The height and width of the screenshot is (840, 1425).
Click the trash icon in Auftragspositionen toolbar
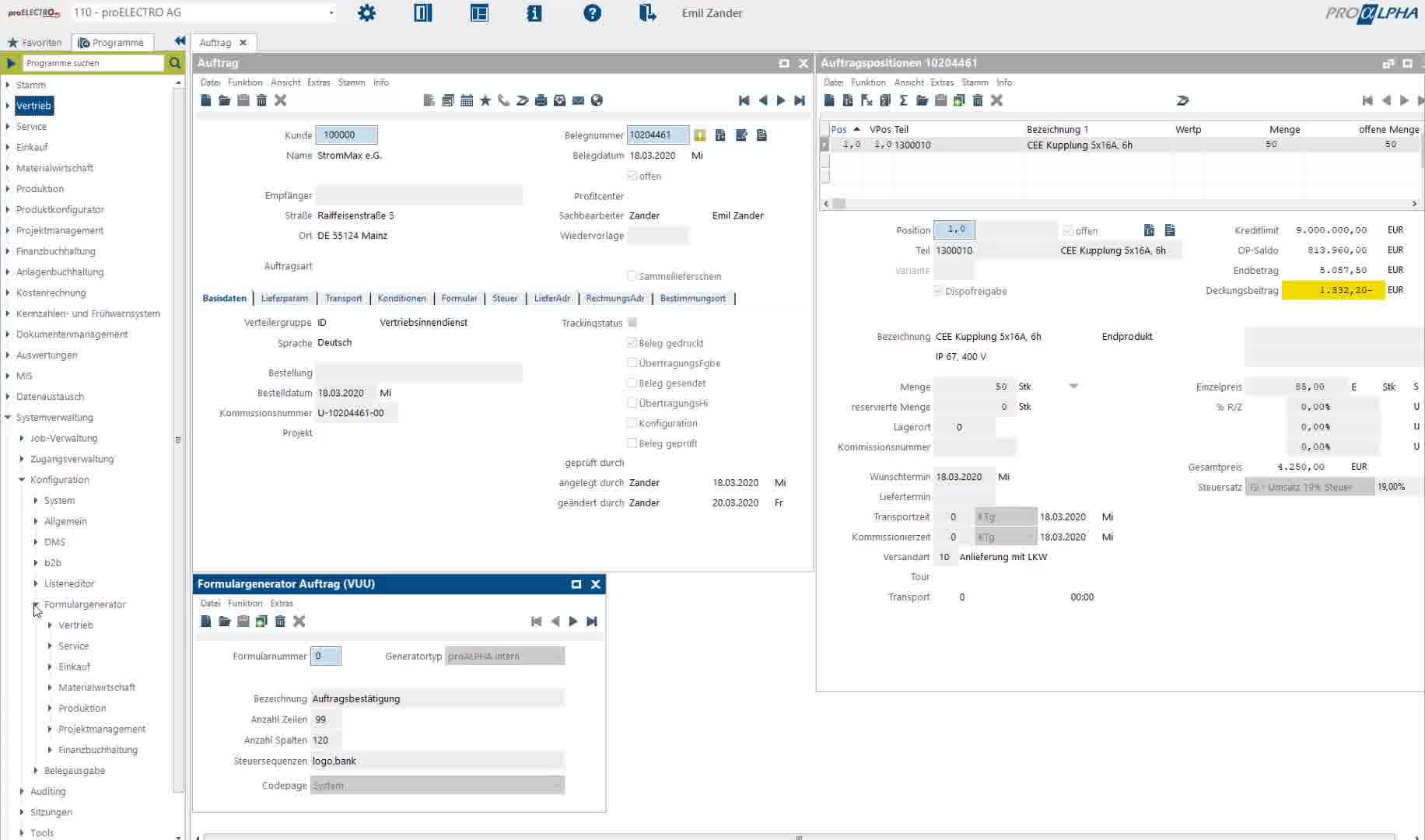point(978,100)
